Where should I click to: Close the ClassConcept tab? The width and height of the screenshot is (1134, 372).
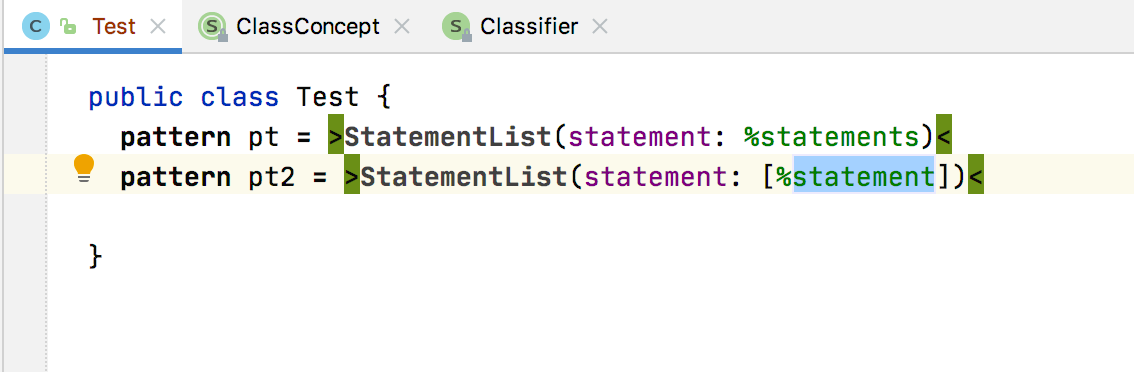[x=402, y=28]
